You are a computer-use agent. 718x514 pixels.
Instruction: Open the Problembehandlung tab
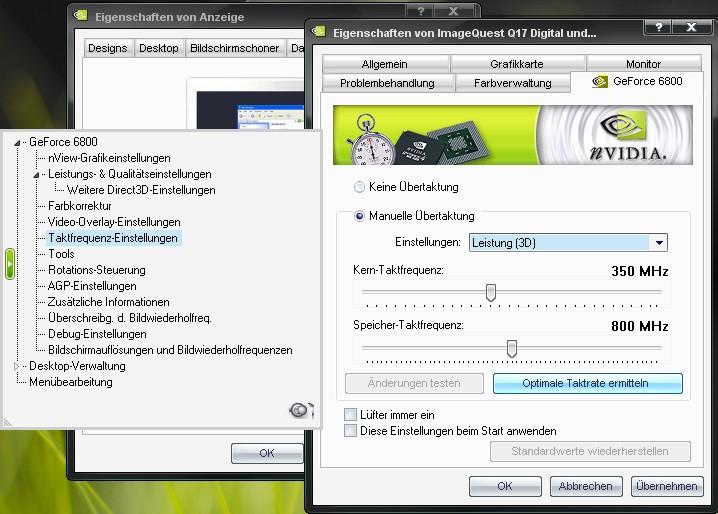(387, 83)
